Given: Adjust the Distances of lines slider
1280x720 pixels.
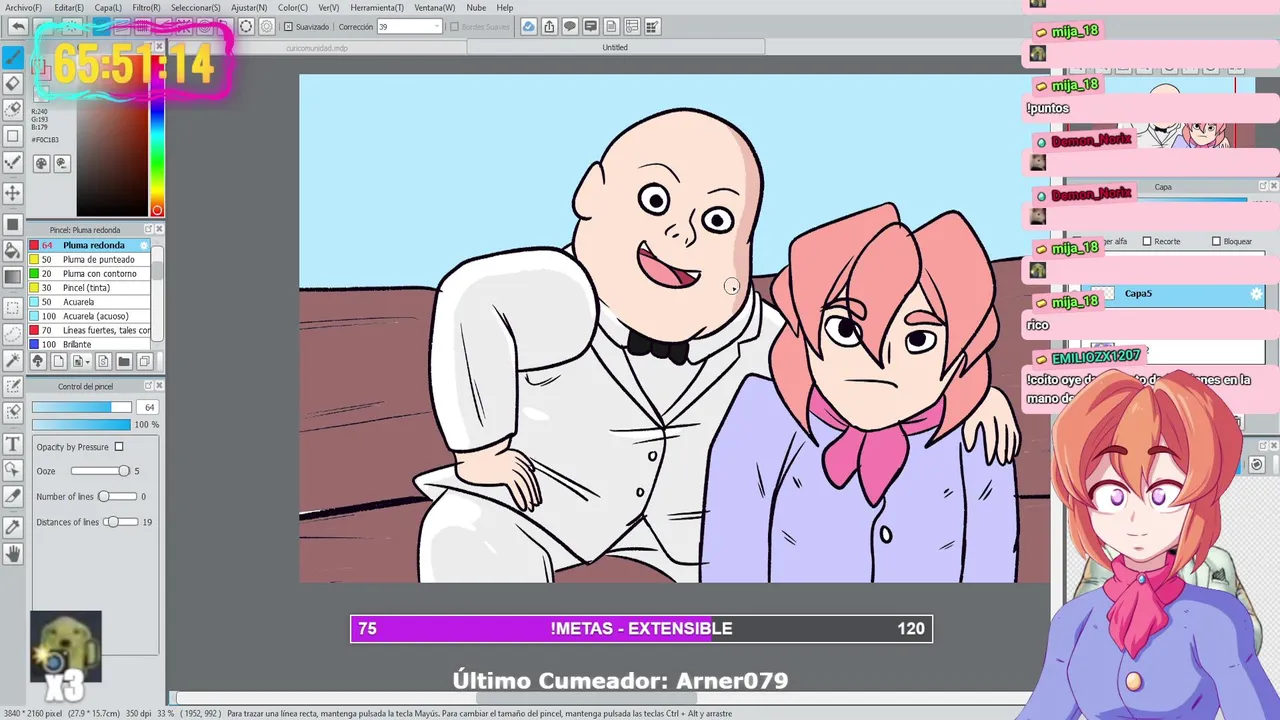Looking at the screenshot, I should 120,522.
